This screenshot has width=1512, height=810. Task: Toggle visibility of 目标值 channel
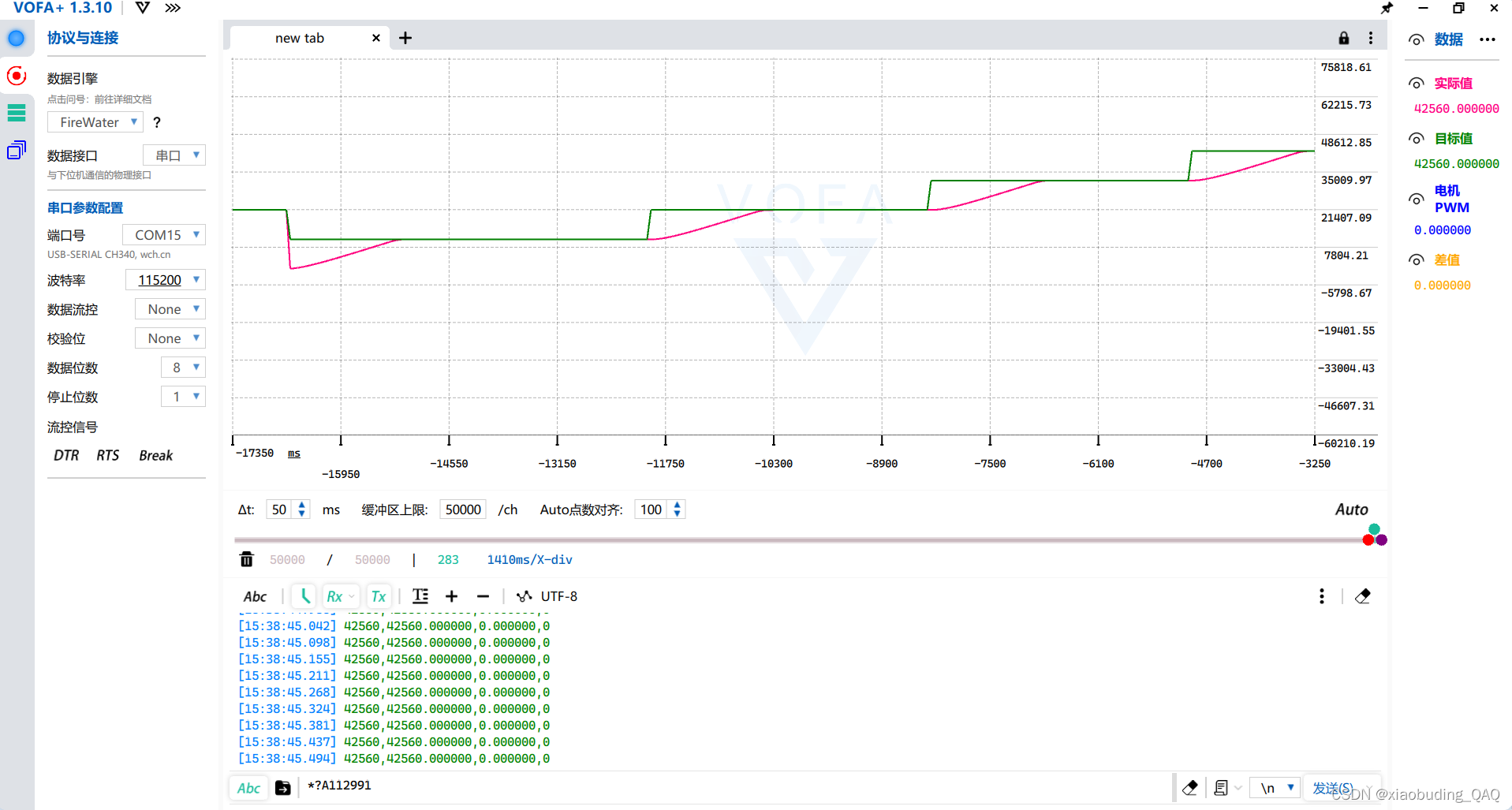click(1417, 139)
